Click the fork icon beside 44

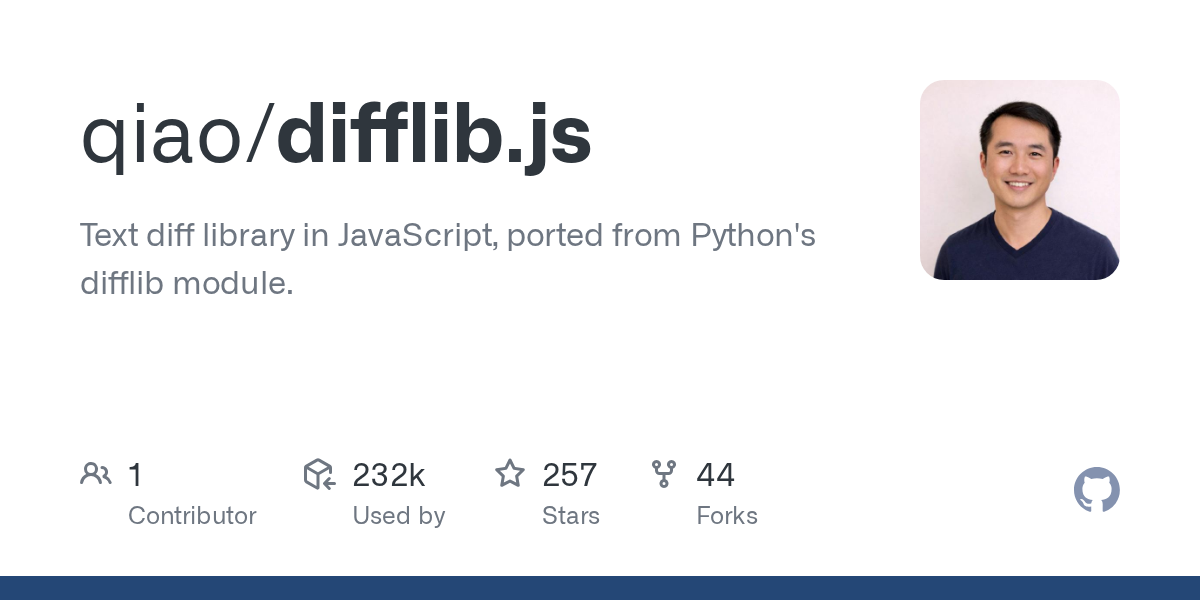coord(664,474)
